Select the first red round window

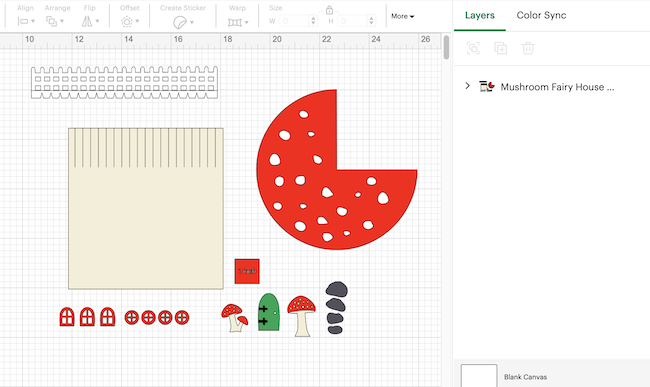(132, 318)
